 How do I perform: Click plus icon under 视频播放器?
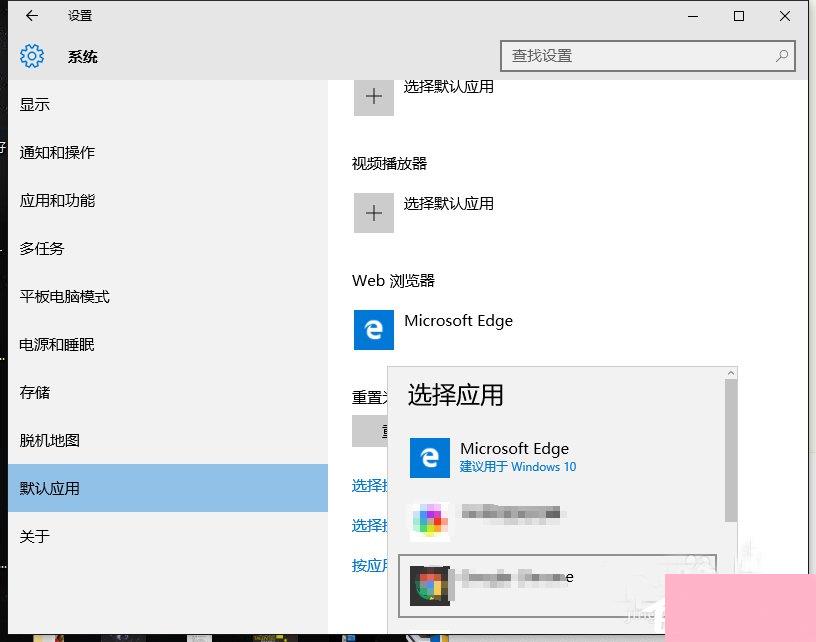(374, 213)
